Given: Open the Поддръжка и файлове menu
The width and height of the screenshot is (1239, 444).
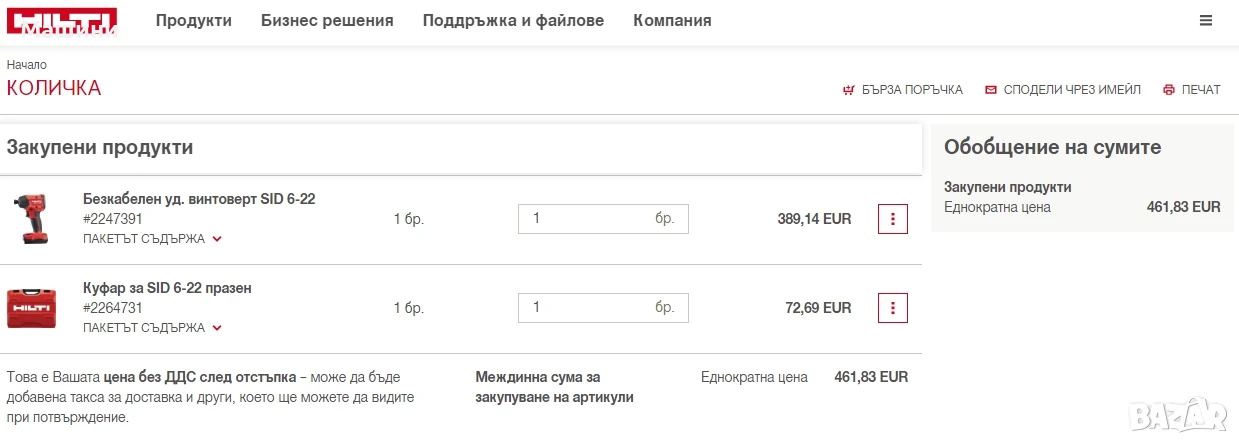Looking at the screenshot, I should pos(513,20).
